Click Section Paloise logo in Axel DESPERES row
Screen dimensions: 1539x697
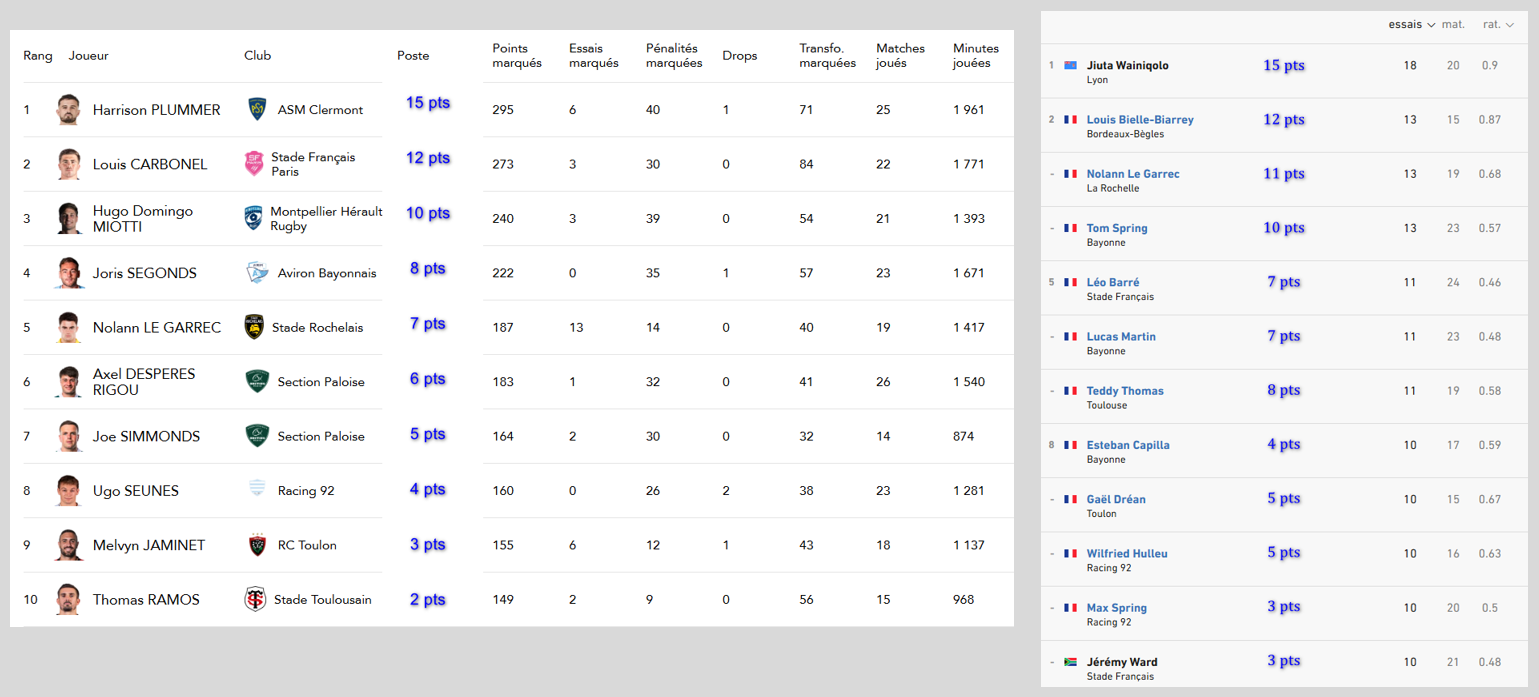tap(257, 381)
